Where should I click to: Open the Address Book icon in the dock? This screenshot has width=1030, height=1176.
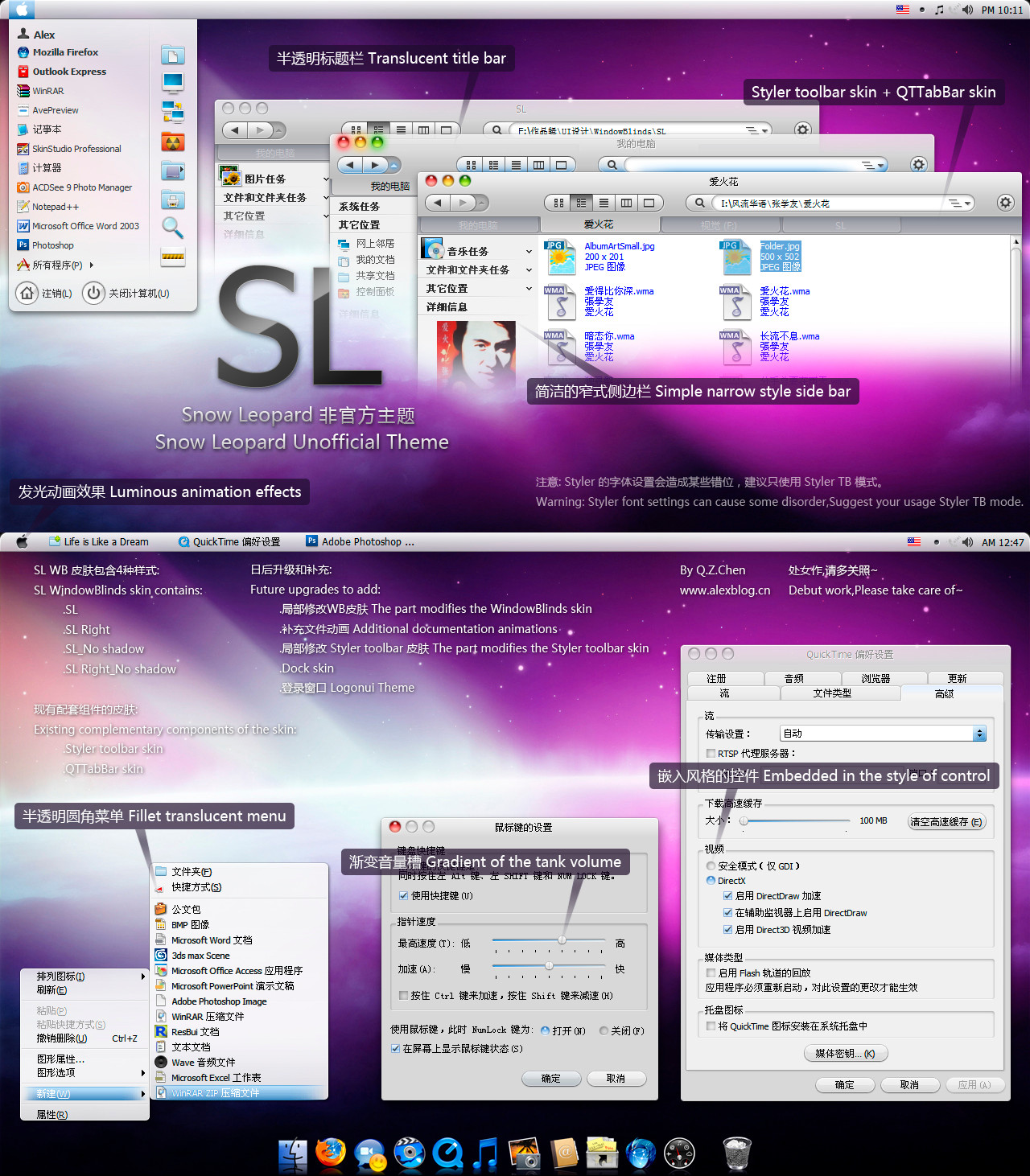click(565, 1153)
